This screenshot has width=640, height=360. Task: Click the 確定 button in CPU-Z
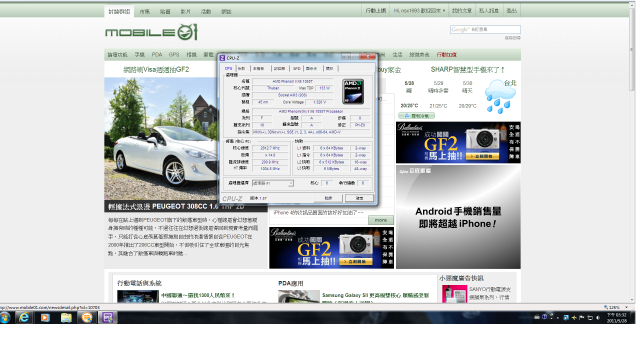coord(359,198)
